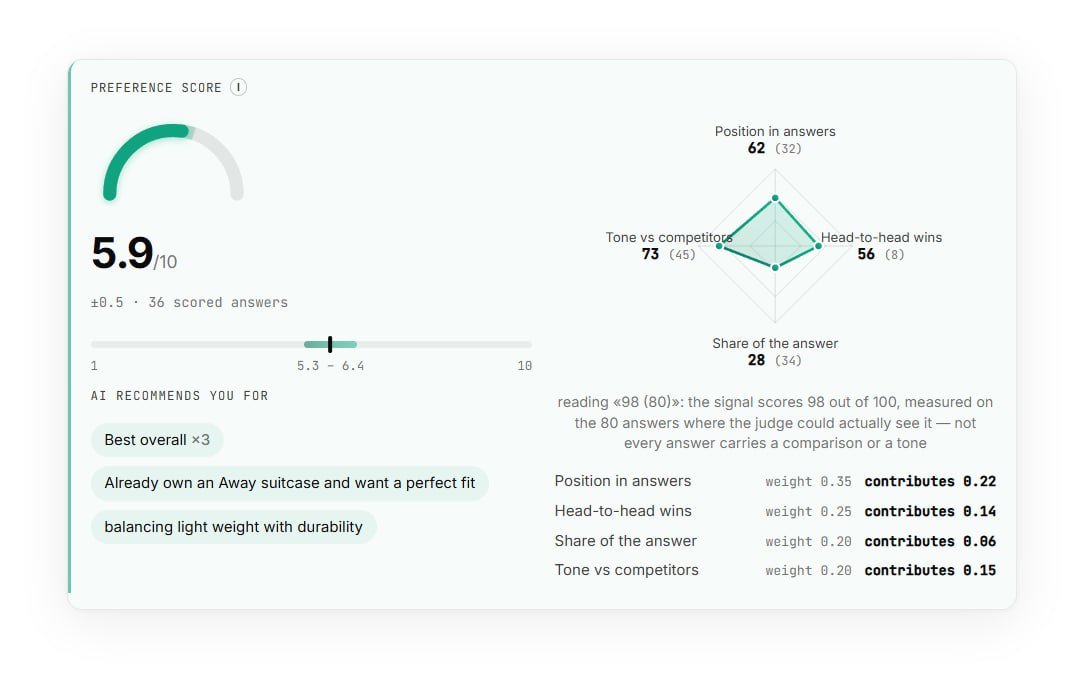Click the black marker on the score range bar
Image resolution: width=1084 pixels, height=679 pixels.
(330, 344)
